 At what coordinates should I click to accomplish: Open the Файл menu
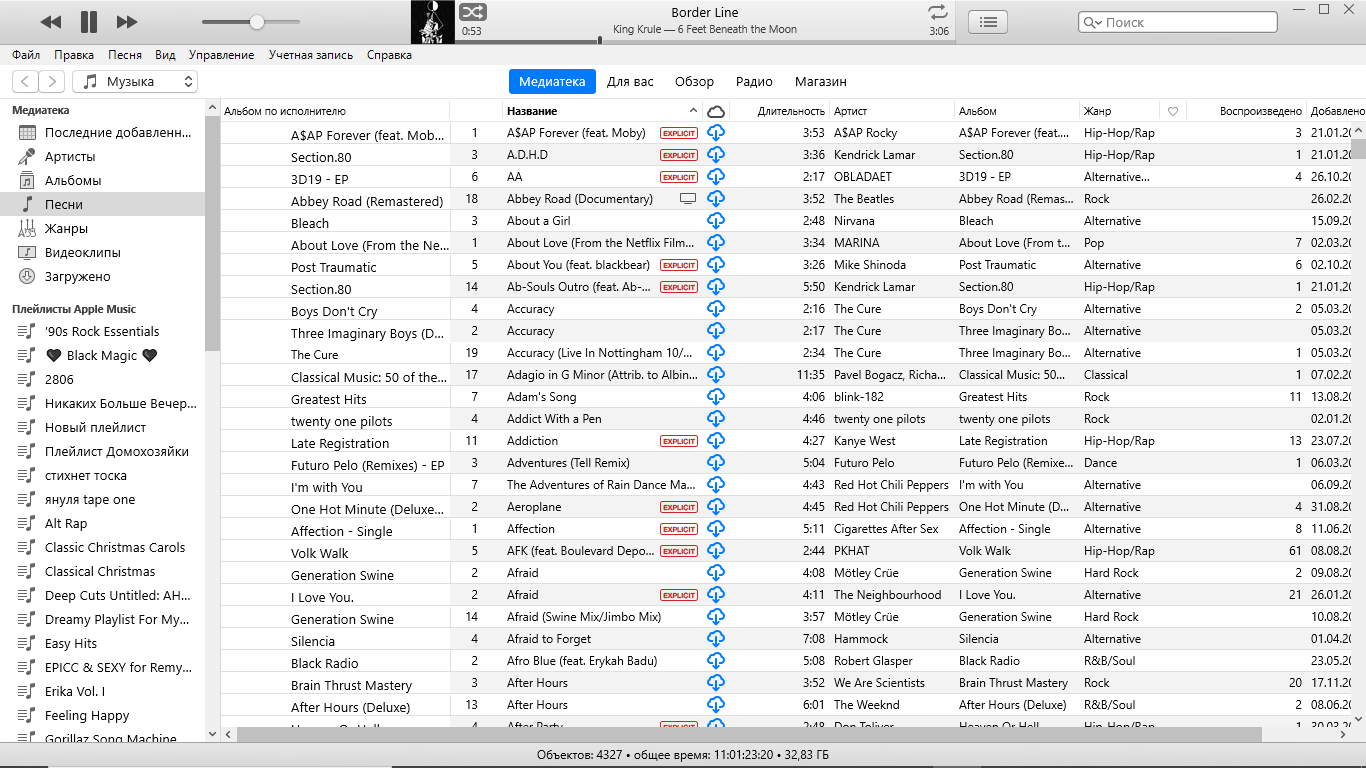click(26, 55)
